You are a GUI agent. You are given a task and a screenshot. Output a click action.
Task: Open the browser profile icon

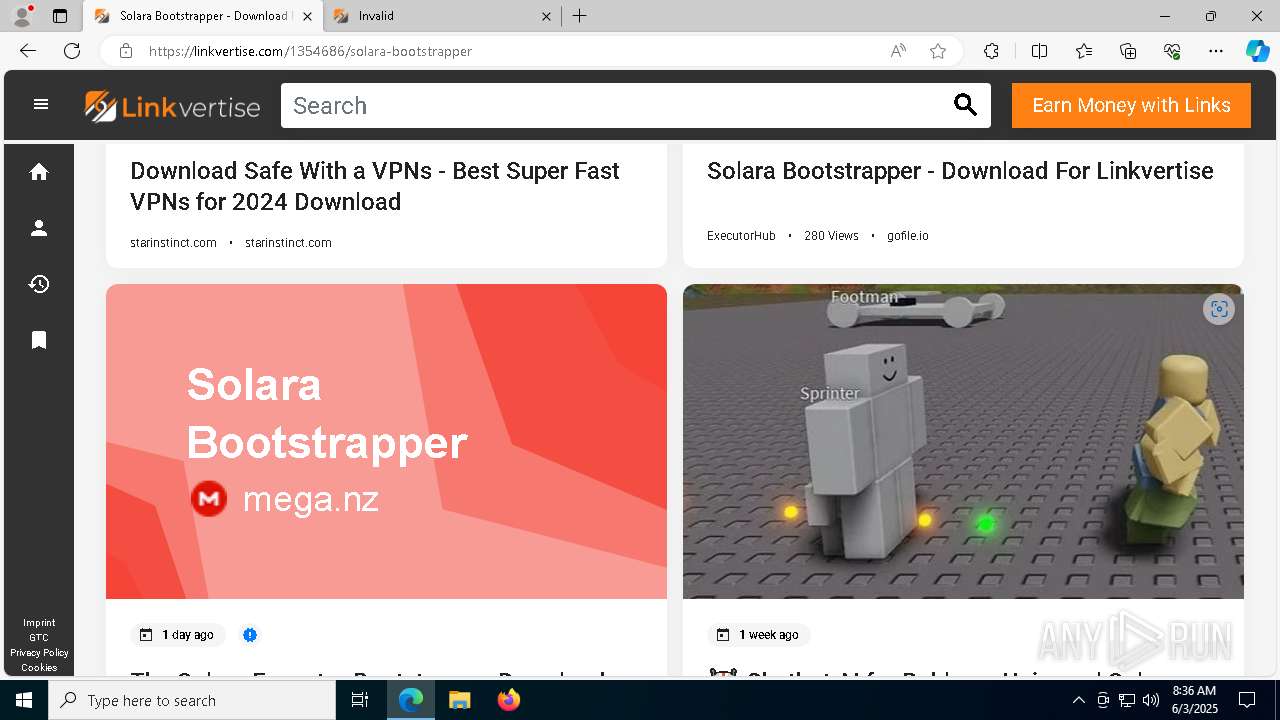pos(22,16)
